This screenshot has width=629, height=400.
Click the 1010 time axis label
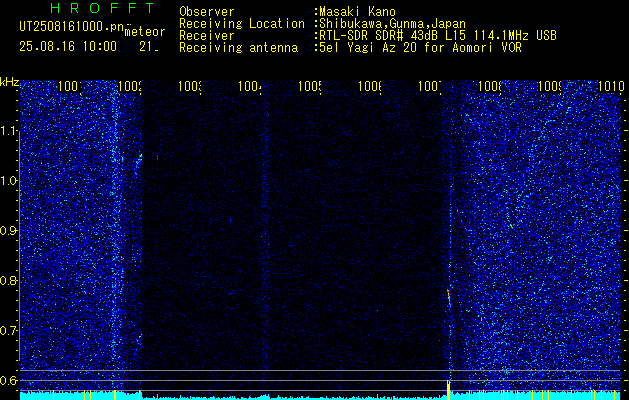tap(610, 86)
